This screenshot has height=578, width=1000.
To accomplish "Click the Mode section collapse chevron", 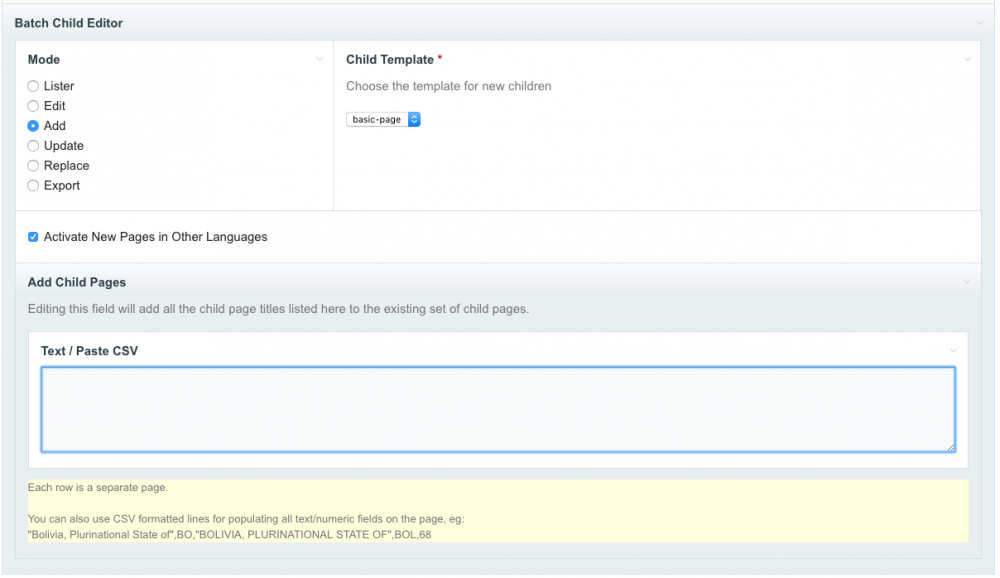I will click(319, 60).
